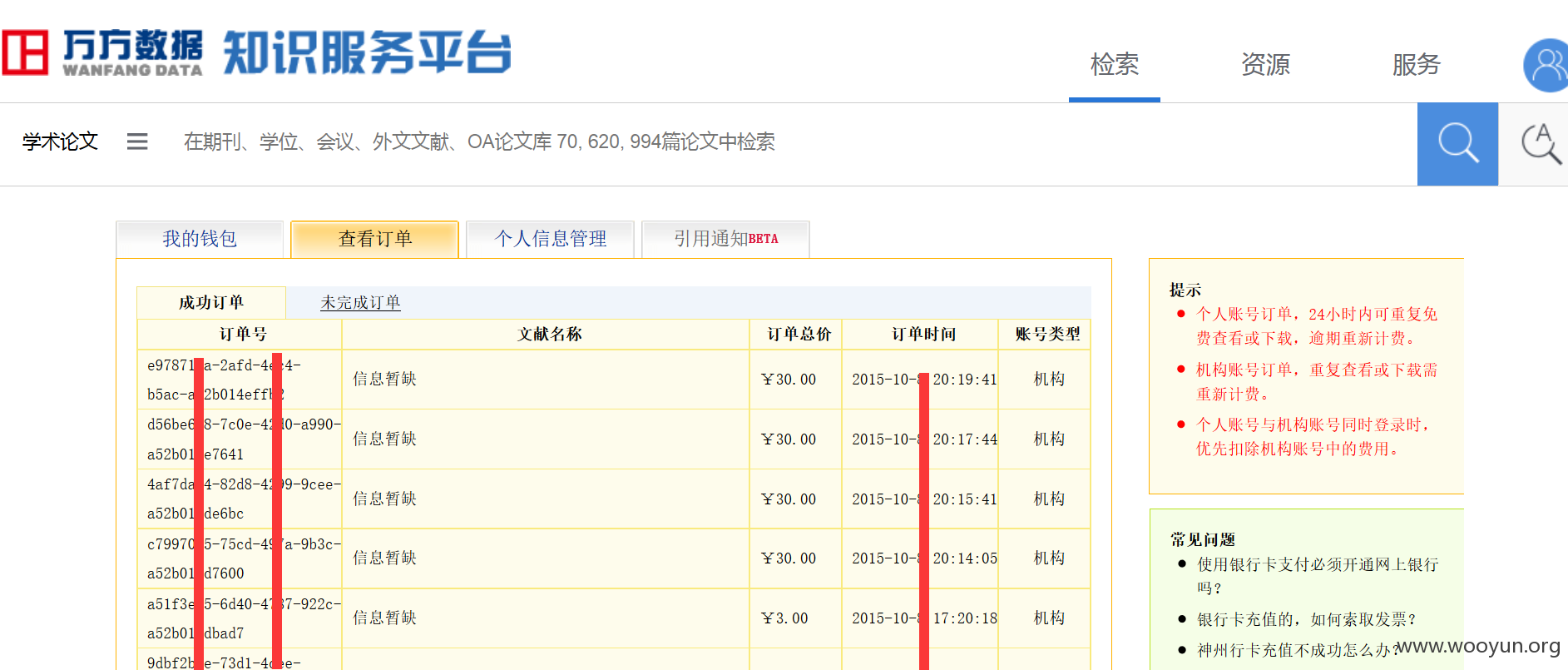This screenshot has width=1568, height=670.
Task: Click the blue search magnifier button
Action: pos(1457,144)
